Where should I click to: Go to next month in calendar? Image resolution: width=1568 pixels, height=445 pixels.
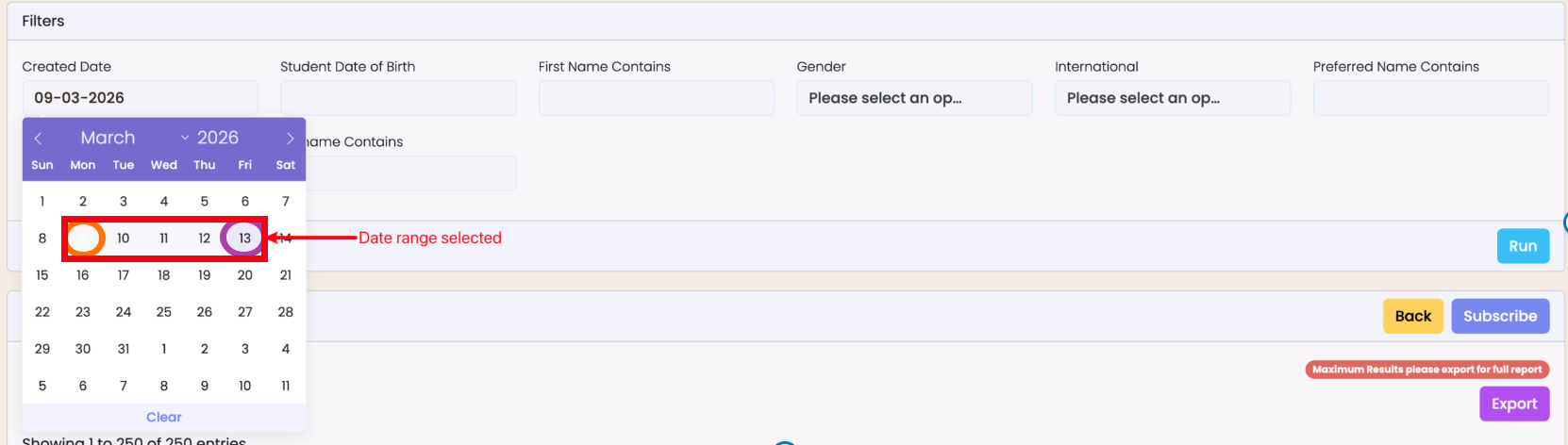pos(290,139)
